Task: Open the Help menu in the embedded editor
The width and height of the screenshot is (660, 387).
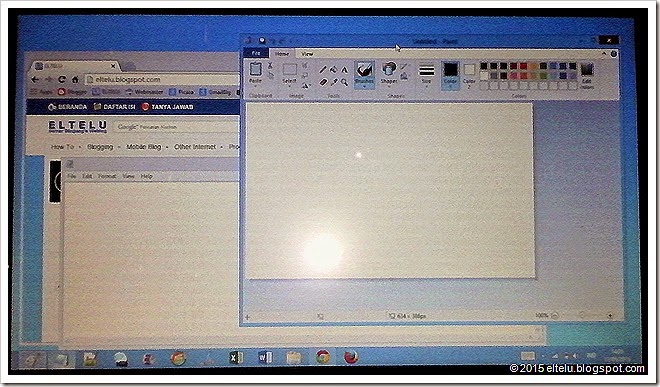Action: point(146,176)
